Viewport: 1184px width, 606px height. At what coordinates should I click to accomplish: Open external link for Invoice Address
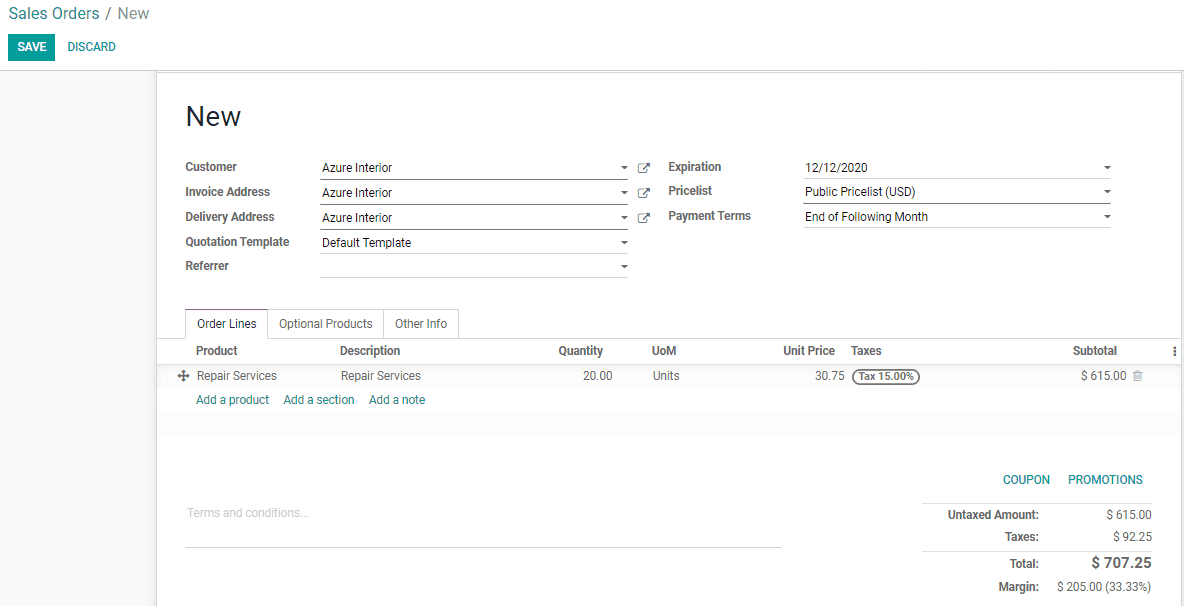643,193
